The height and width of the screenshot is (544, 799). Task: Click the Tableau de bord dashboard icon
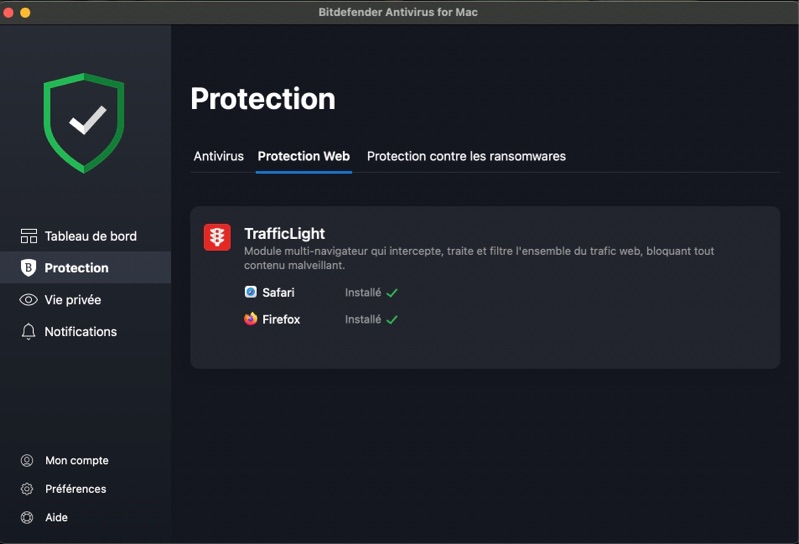28,236
